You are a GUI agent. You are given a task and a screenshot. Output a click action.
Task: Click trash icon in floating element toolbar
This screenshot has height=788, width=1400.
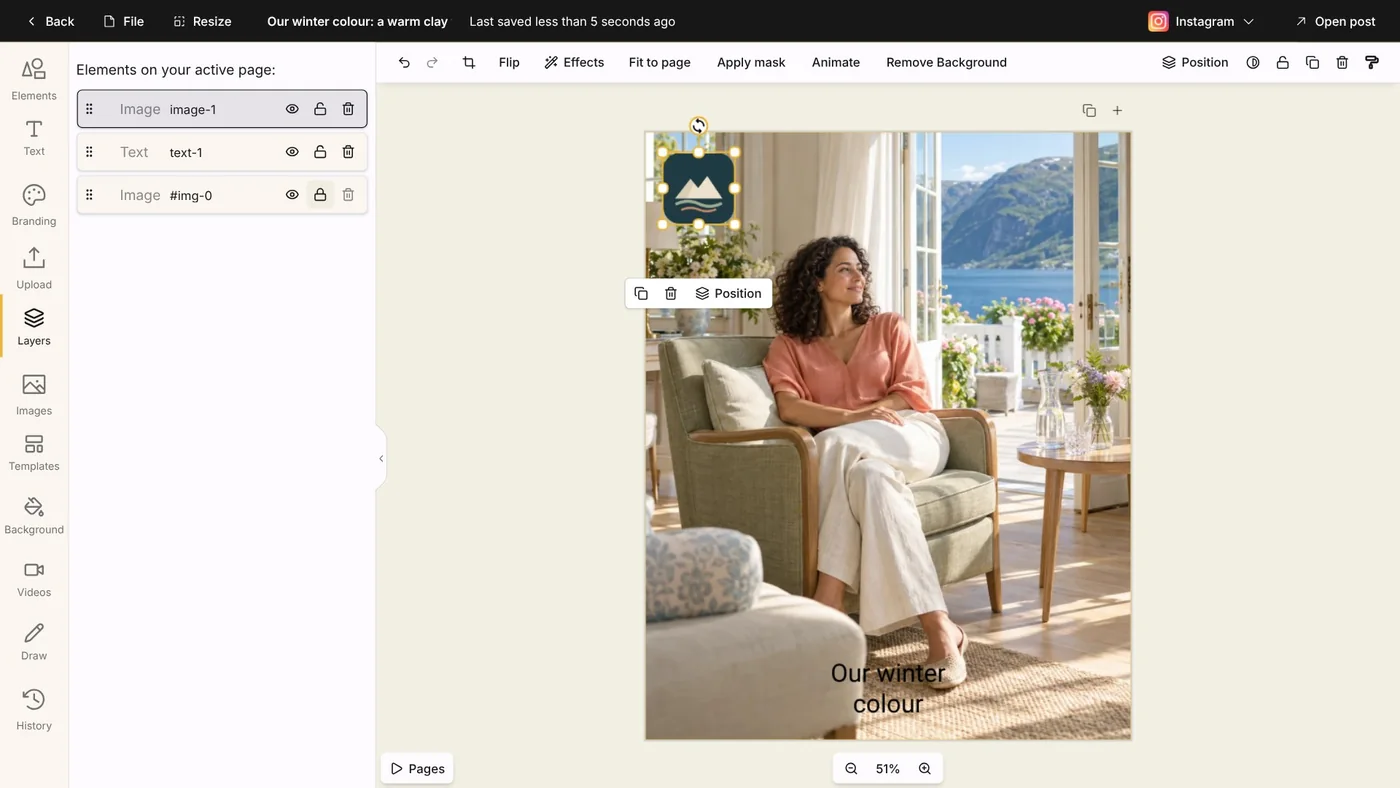[x=671, y=293]
